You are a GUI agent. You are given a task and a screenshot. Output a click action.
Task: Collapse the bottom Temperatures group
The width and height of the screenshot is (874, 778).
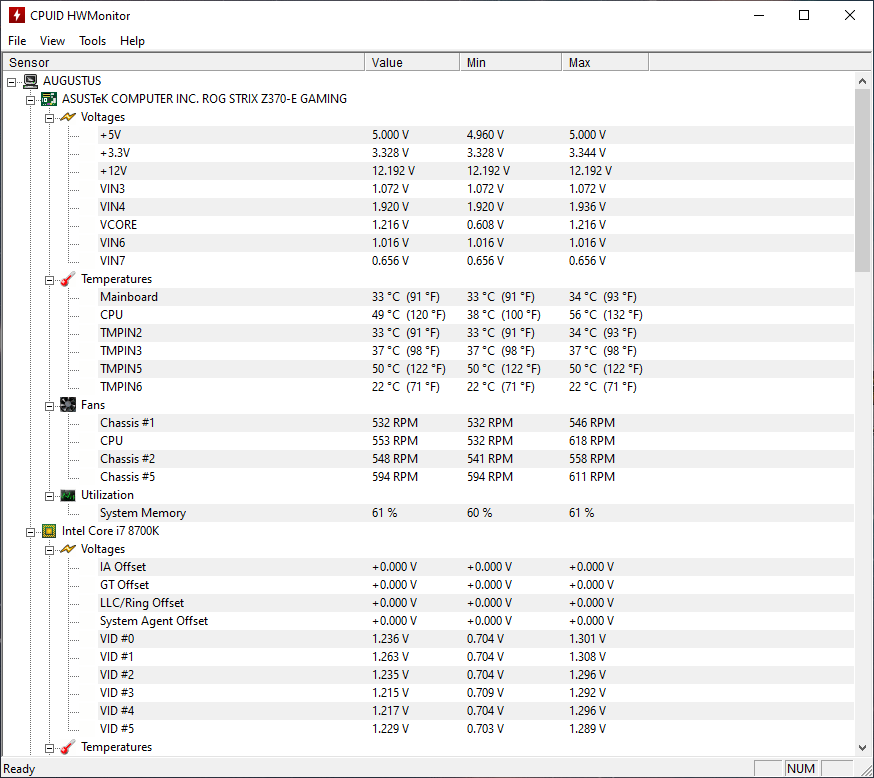(49, 748)
